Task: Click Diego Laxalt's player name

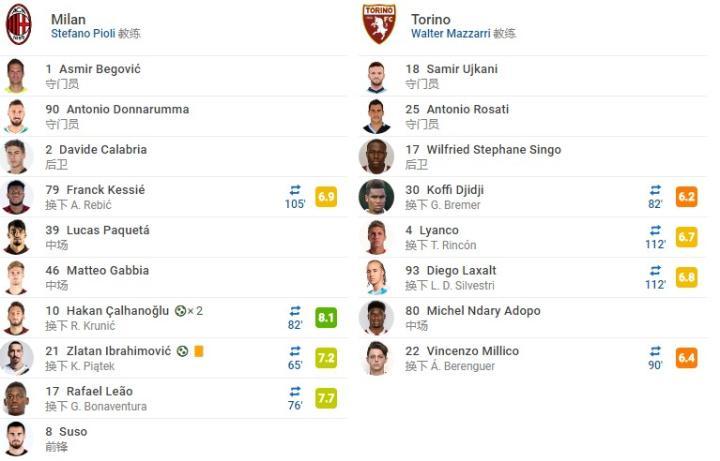Action: pos(460,270)
